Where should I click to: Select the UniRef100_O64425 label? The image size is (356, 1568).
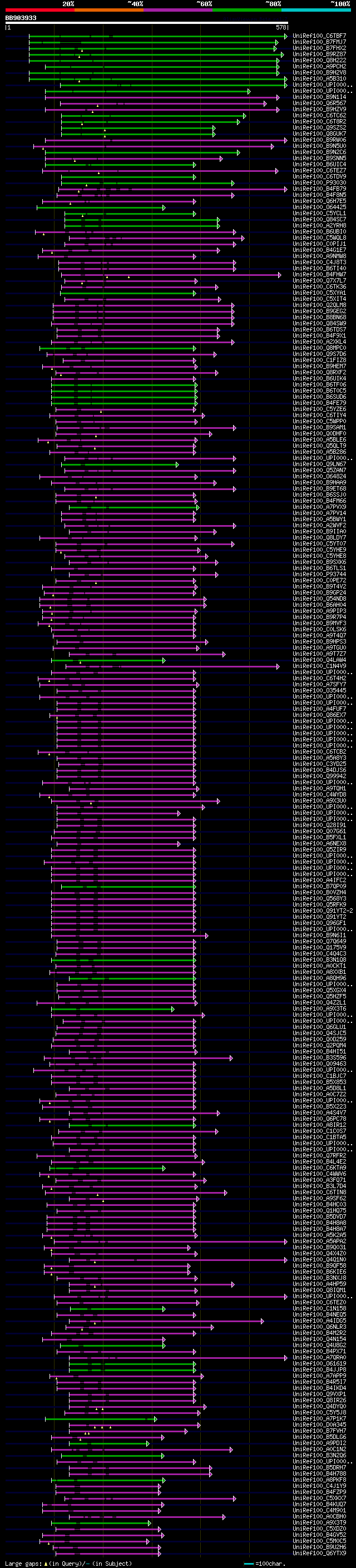point(319,207)
